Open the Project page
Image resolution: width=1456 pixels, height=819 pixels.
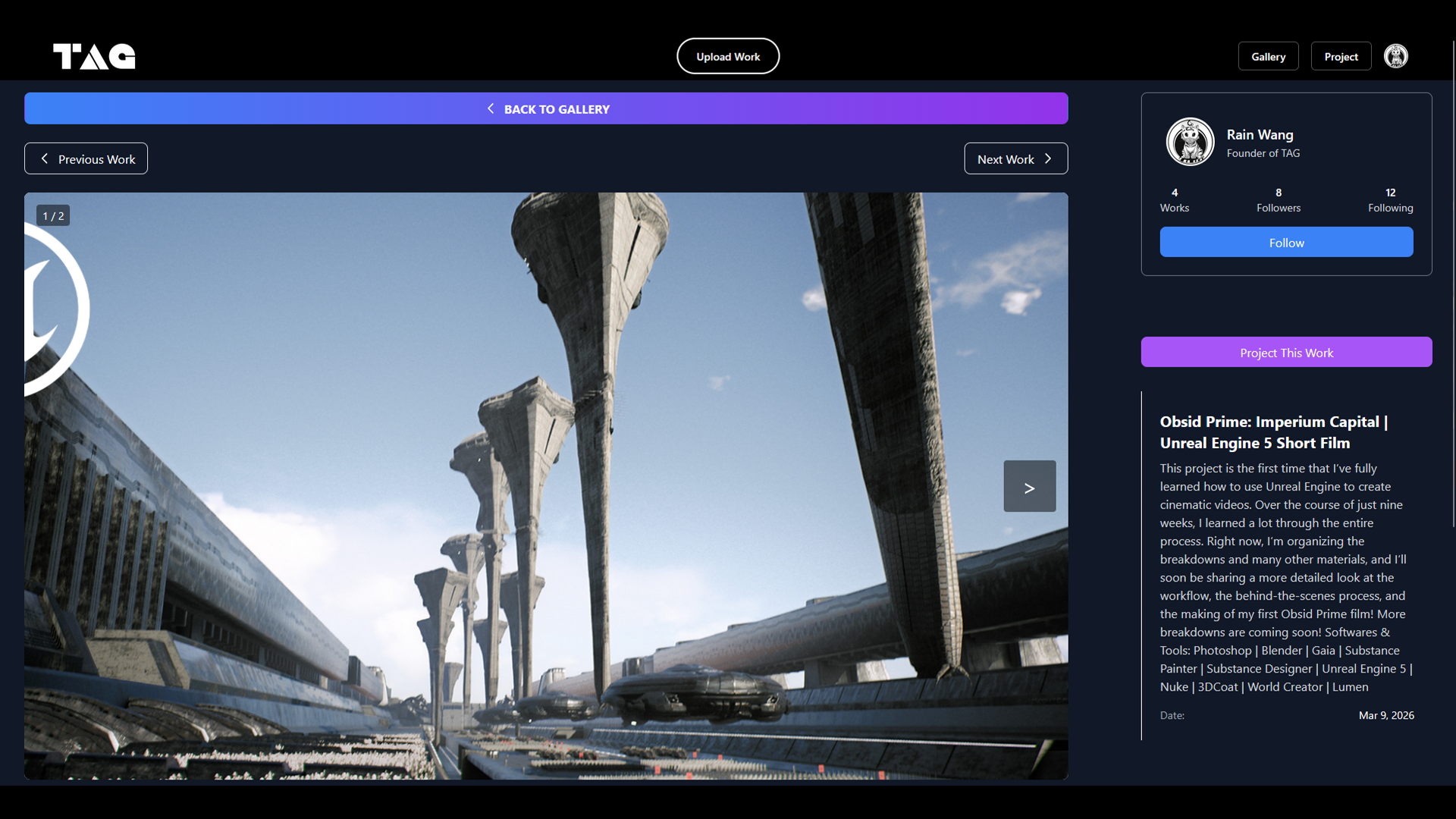tap(1341, 56)
